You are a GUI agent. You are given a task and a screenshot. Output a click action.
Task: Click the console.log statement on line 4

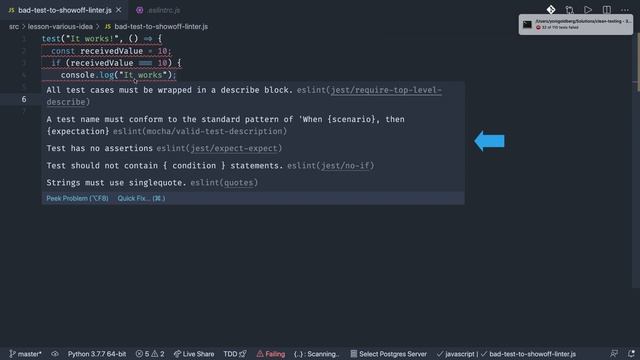[118, 75]
